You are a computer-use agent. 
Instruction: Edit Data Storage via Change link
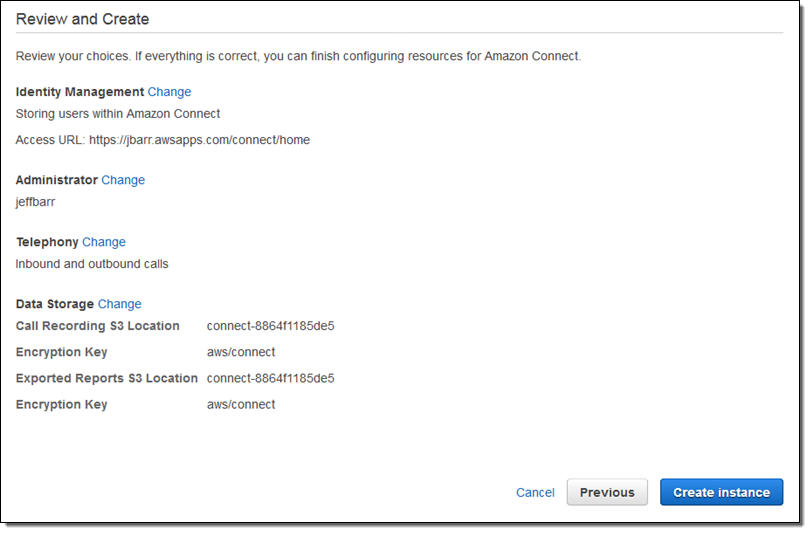(119, 304)
